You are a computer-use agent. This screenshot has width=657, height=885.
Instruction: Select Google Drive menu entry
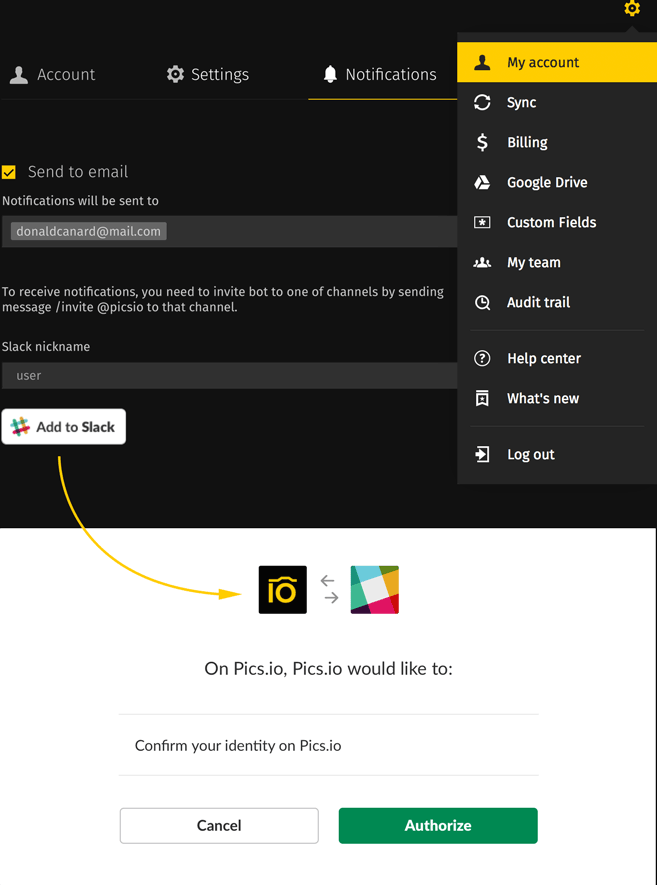click(557, 182)
